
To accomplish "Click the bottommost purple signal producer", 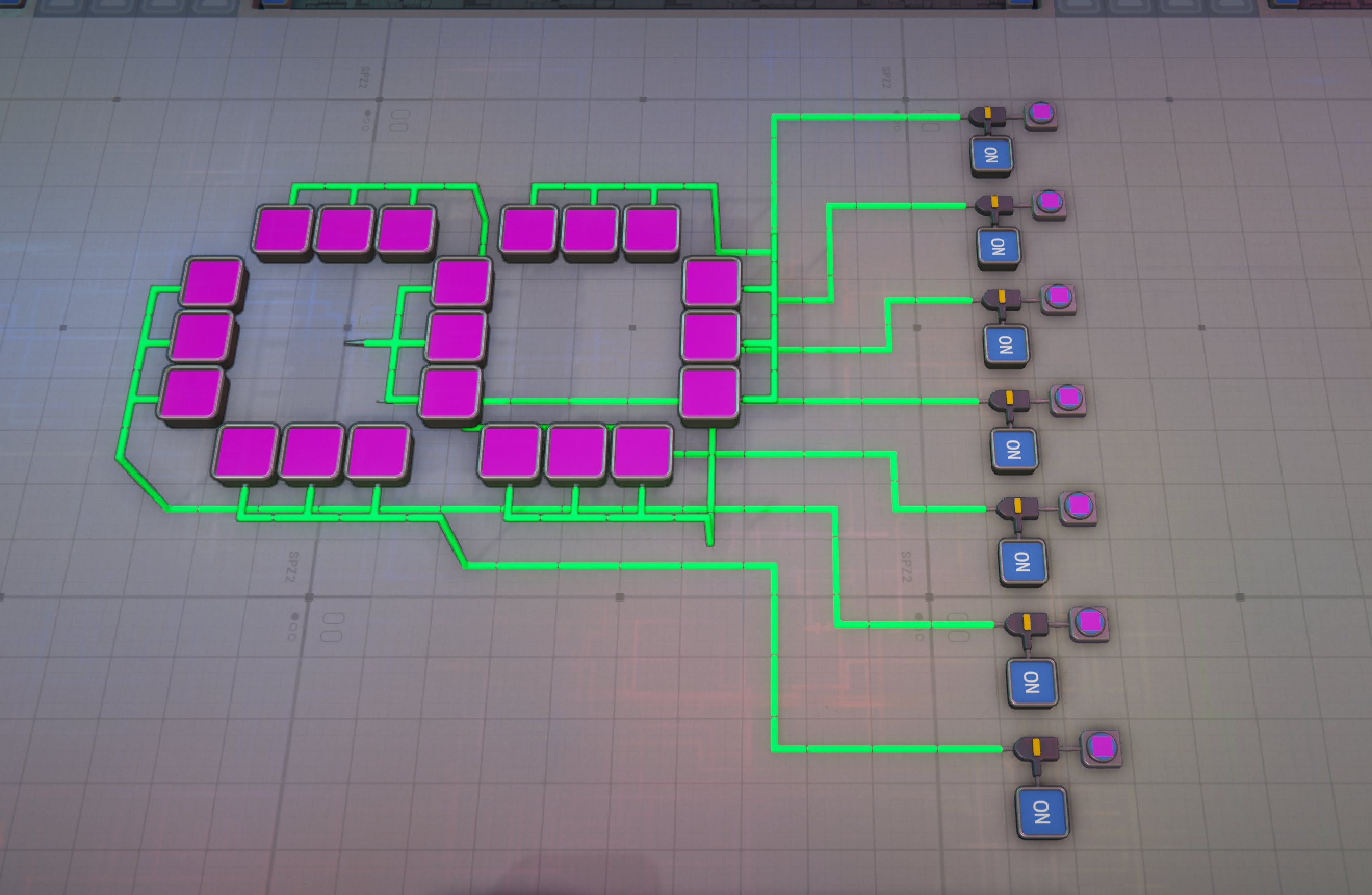I will coord(1102,747).
